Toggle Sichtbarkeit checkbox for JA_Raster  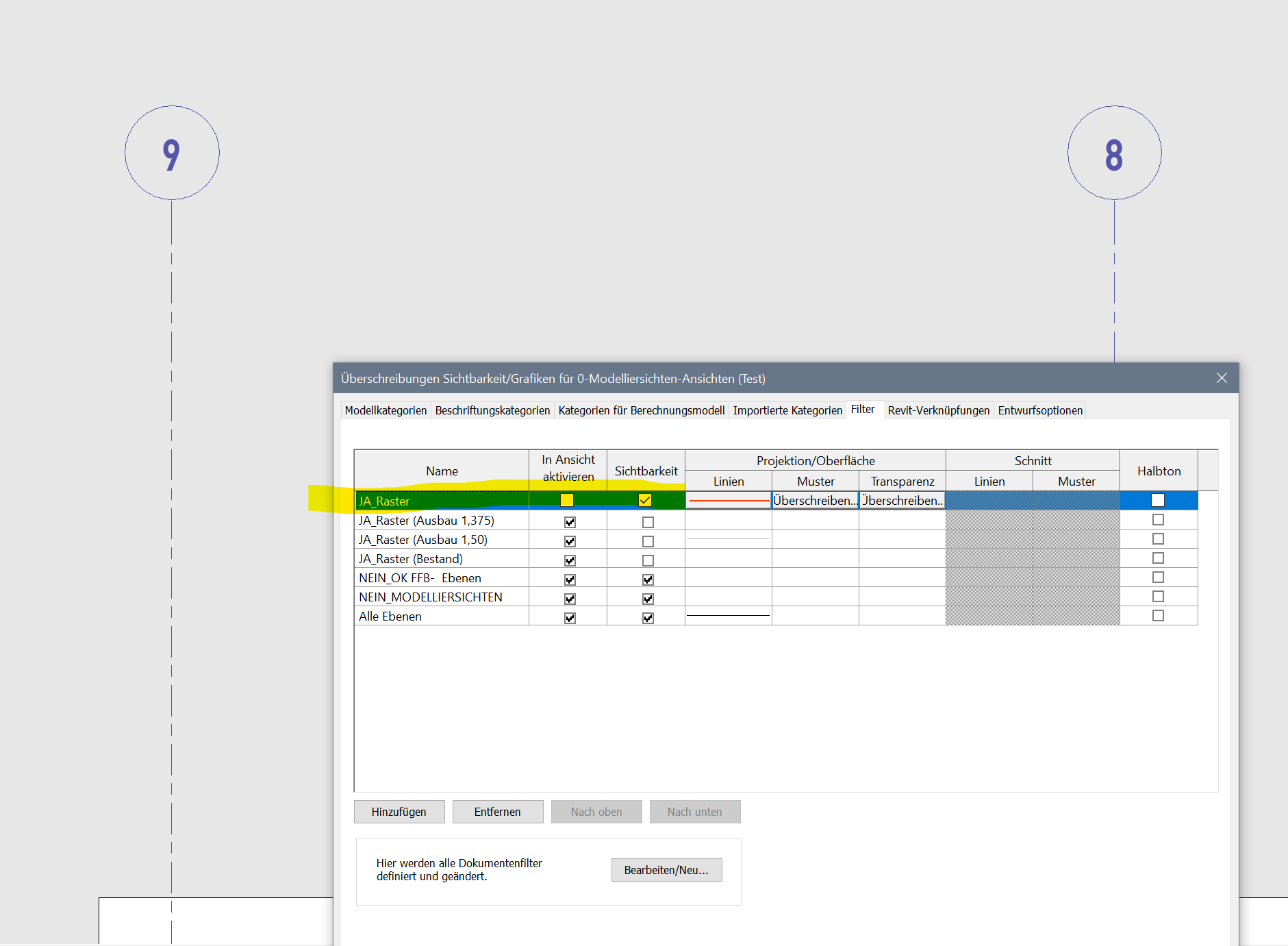tap(645, 500)
